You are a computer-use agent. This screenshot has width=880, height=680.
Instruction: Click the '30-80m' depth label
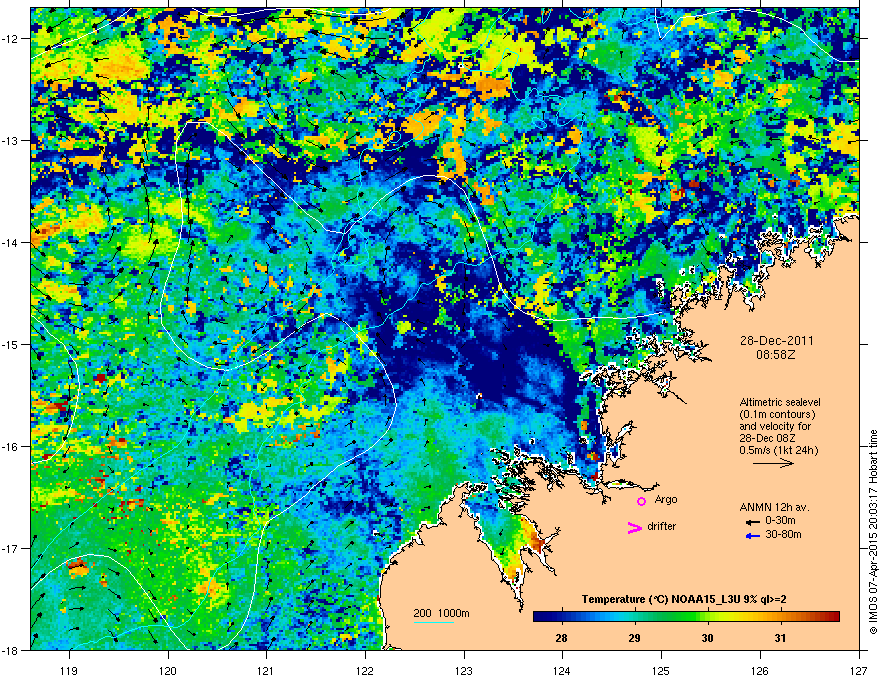tap(783, 534)
